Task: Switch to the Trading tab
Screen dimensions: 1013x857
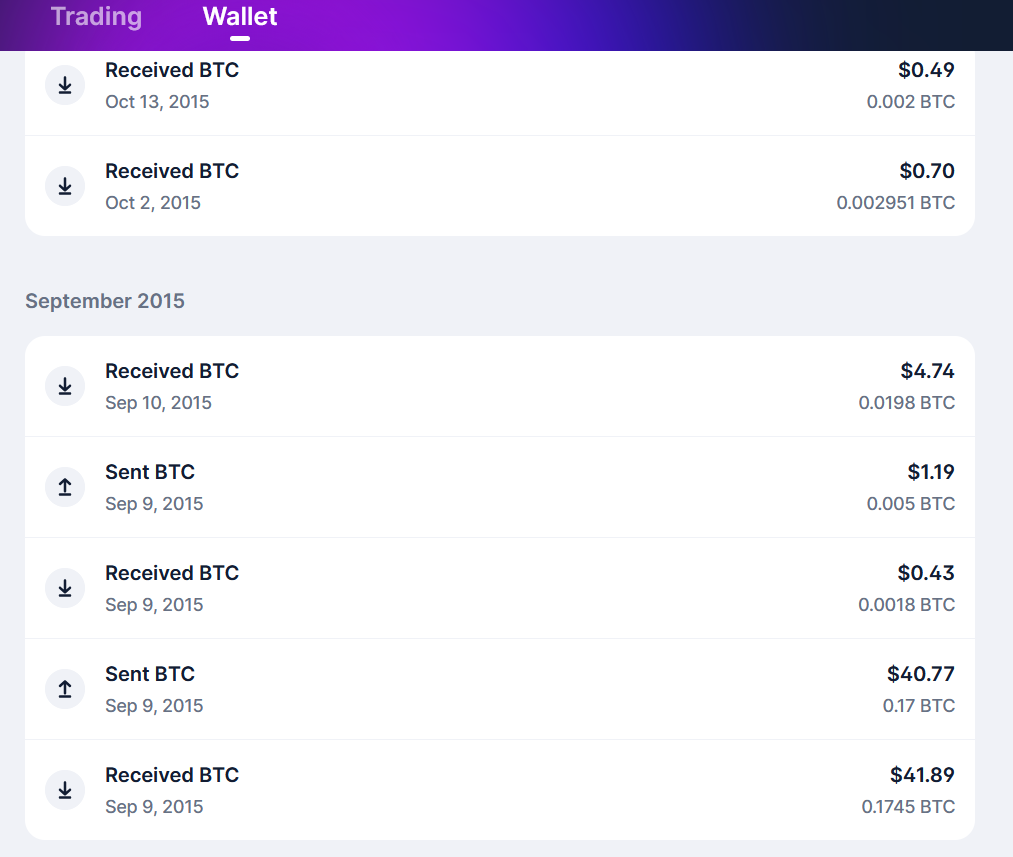Action: pos(96,17)
